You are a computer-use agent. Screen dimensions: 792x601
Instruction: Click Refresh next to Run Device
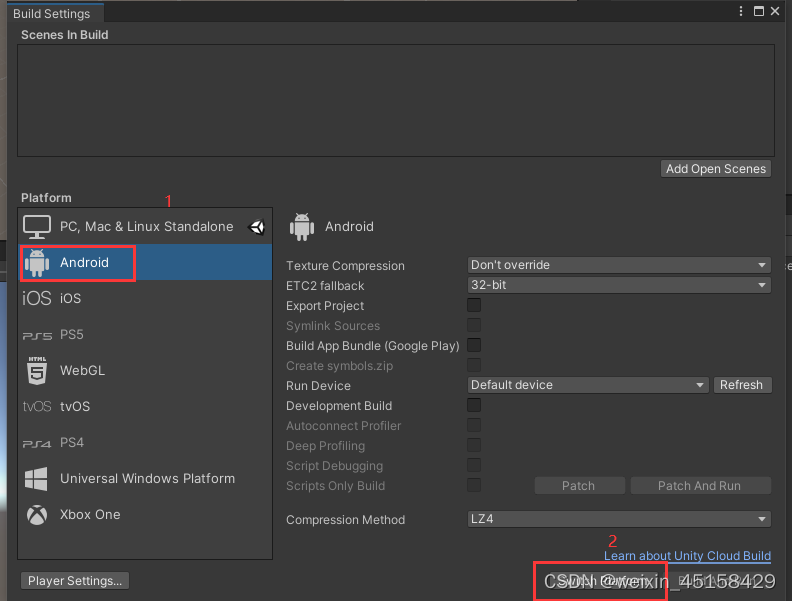point(741,385)
